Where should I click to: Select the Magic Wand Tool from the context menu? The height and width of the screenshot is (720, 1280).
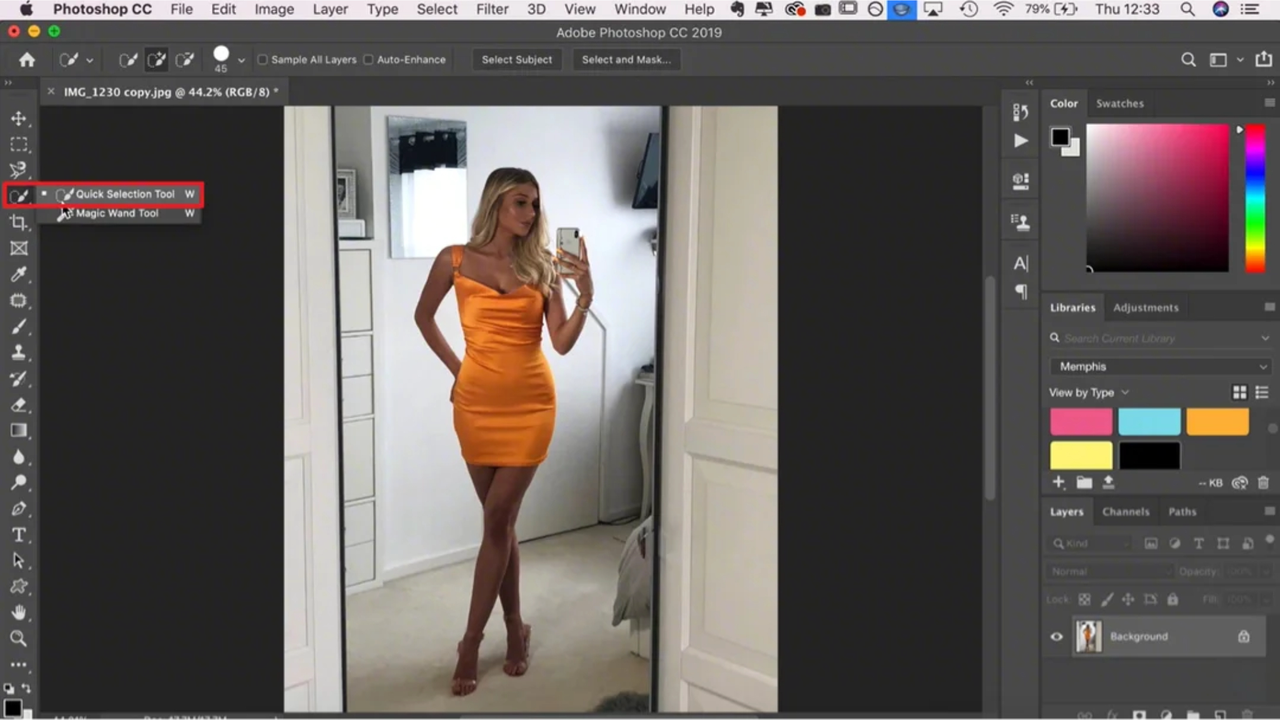[x=116, y=213]
